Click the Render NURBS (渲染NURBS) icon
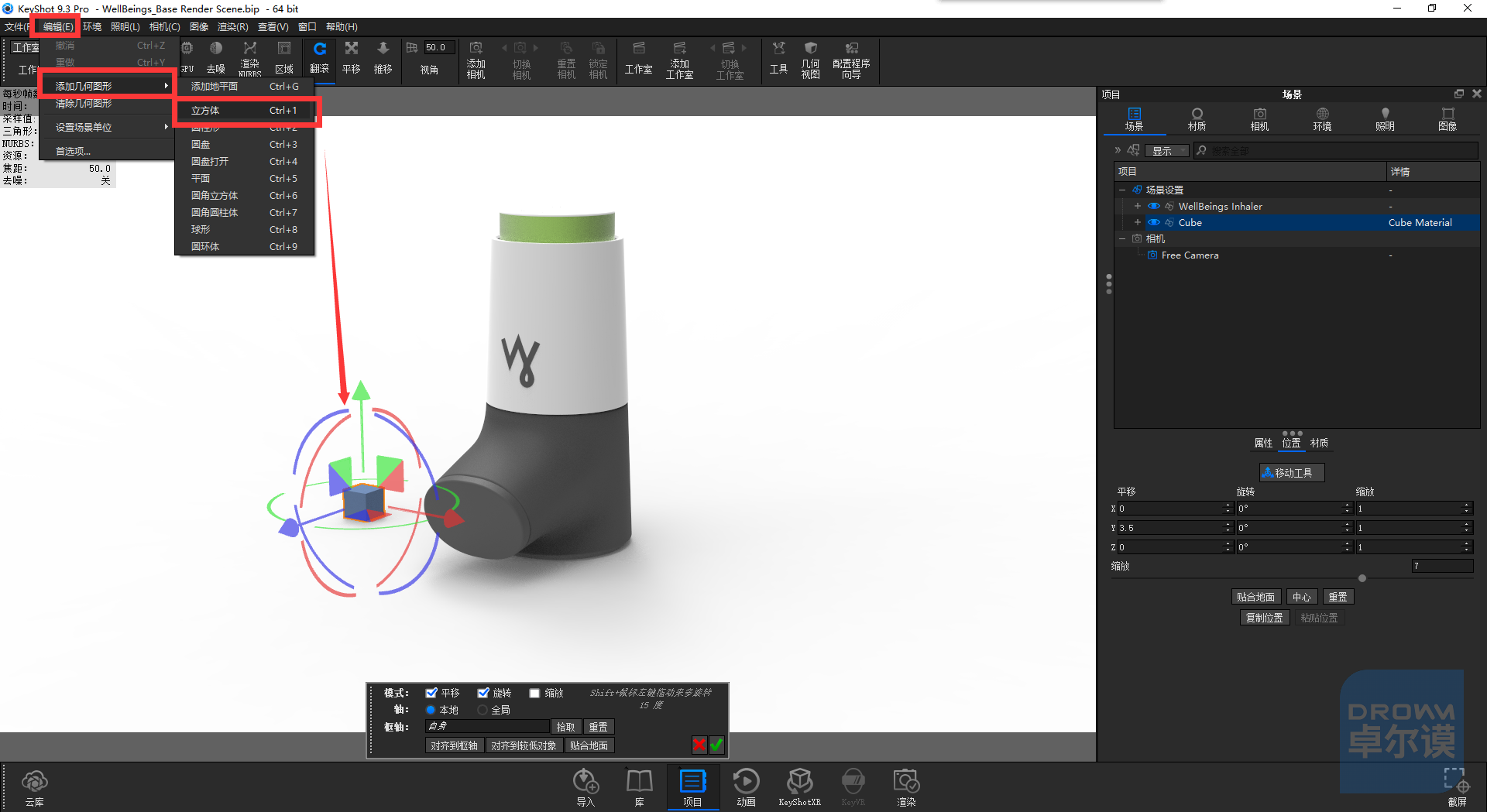 249,59
